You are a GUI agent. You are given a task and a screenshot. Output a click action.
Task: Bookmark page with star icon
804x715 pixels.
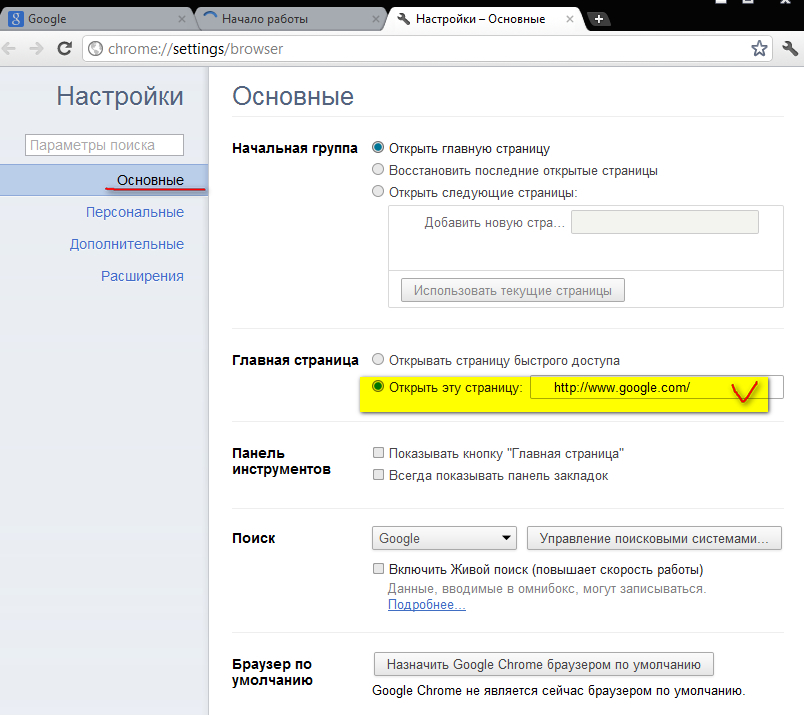coord(759,49)
